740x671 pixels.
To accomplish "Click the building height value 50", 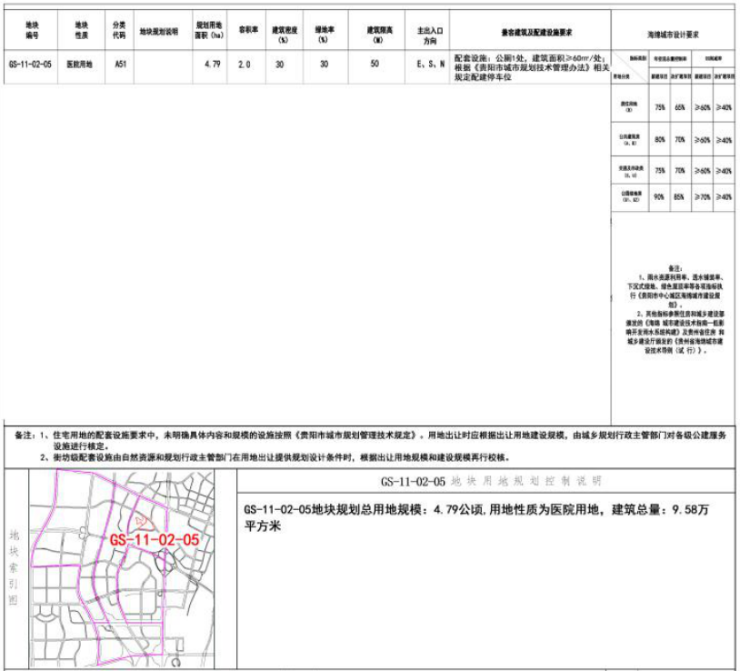I will tap(374, 64).
